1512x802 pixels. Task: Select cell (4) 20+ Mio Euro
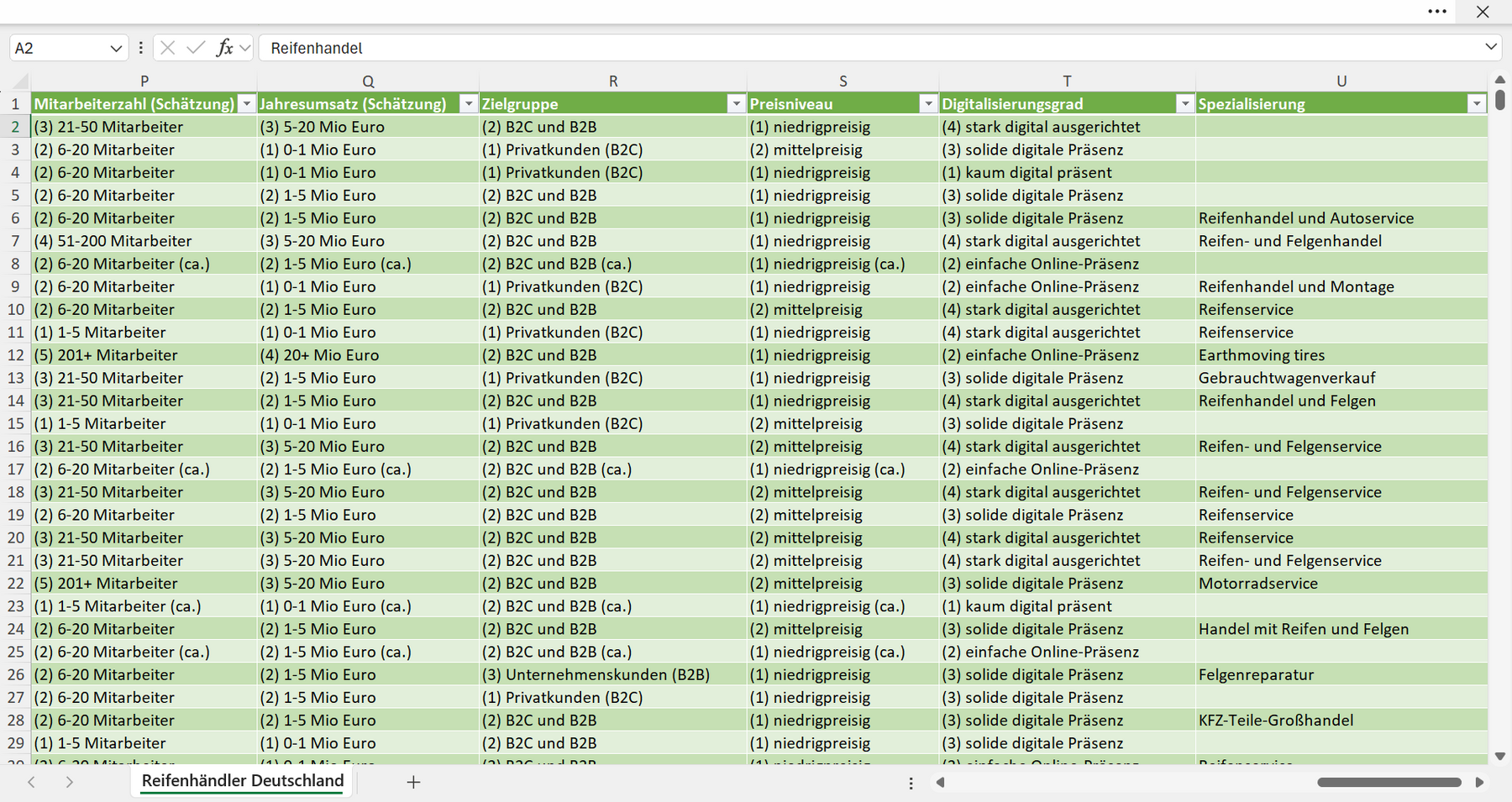[x=368, y=355]
